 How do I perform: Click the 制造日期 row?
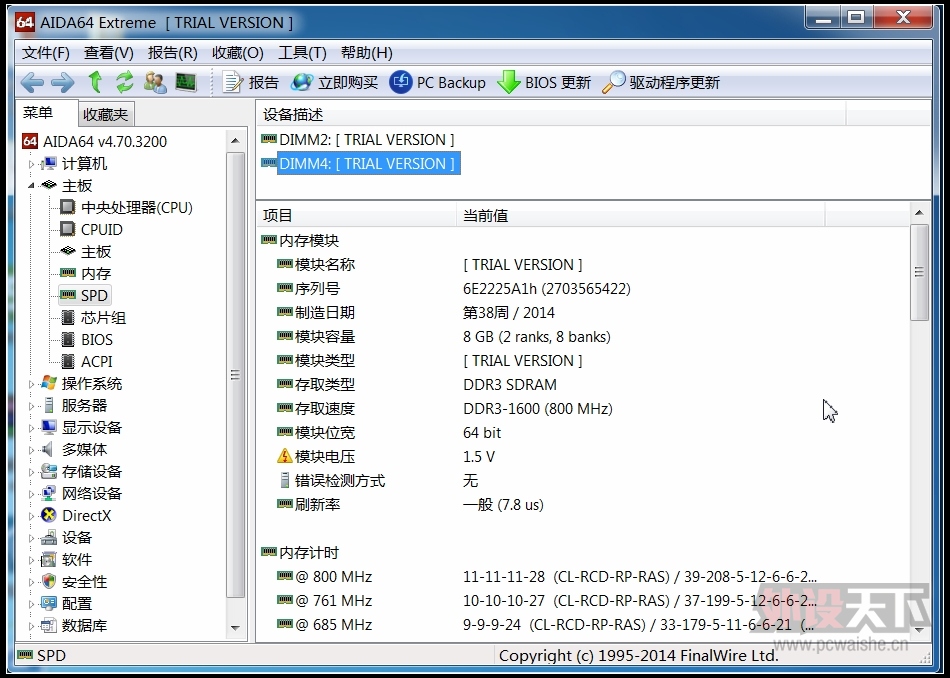tap(583, 313)
